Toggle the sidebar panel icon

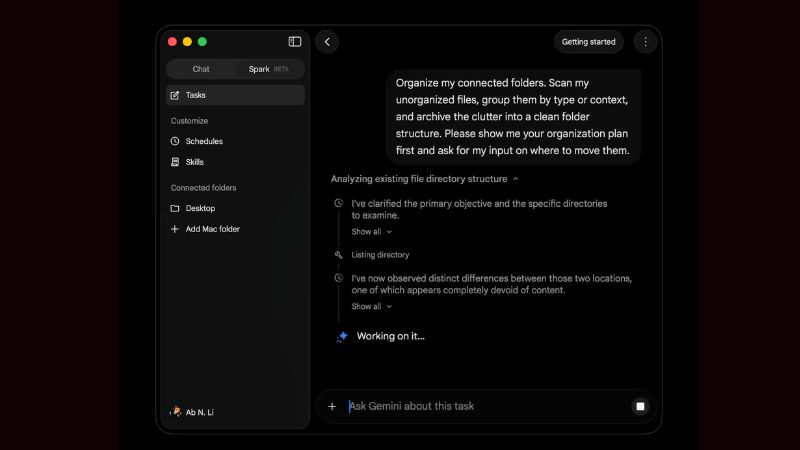click(x=295, y=42)
